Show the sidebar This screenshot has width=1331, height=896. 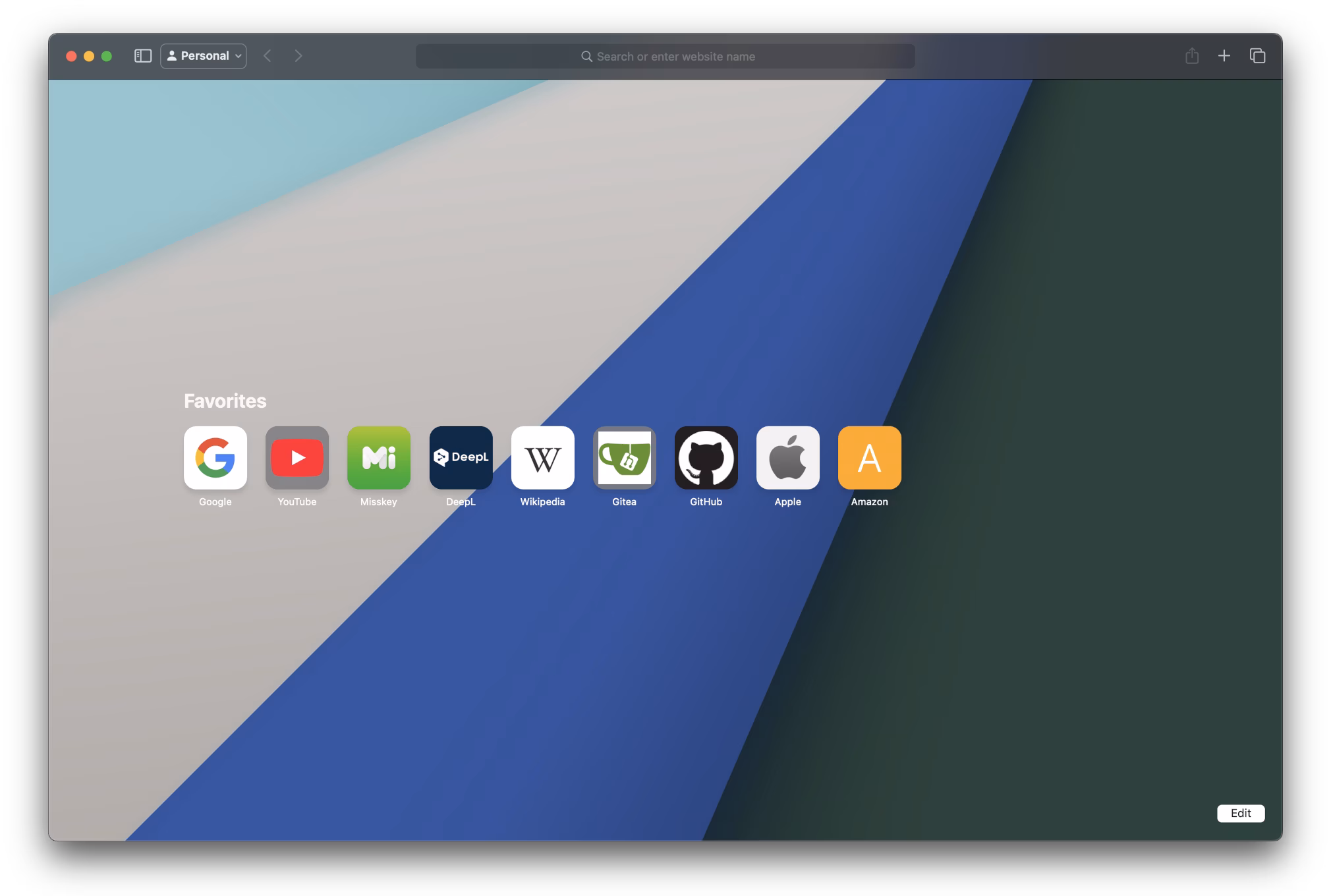point(143,56)
